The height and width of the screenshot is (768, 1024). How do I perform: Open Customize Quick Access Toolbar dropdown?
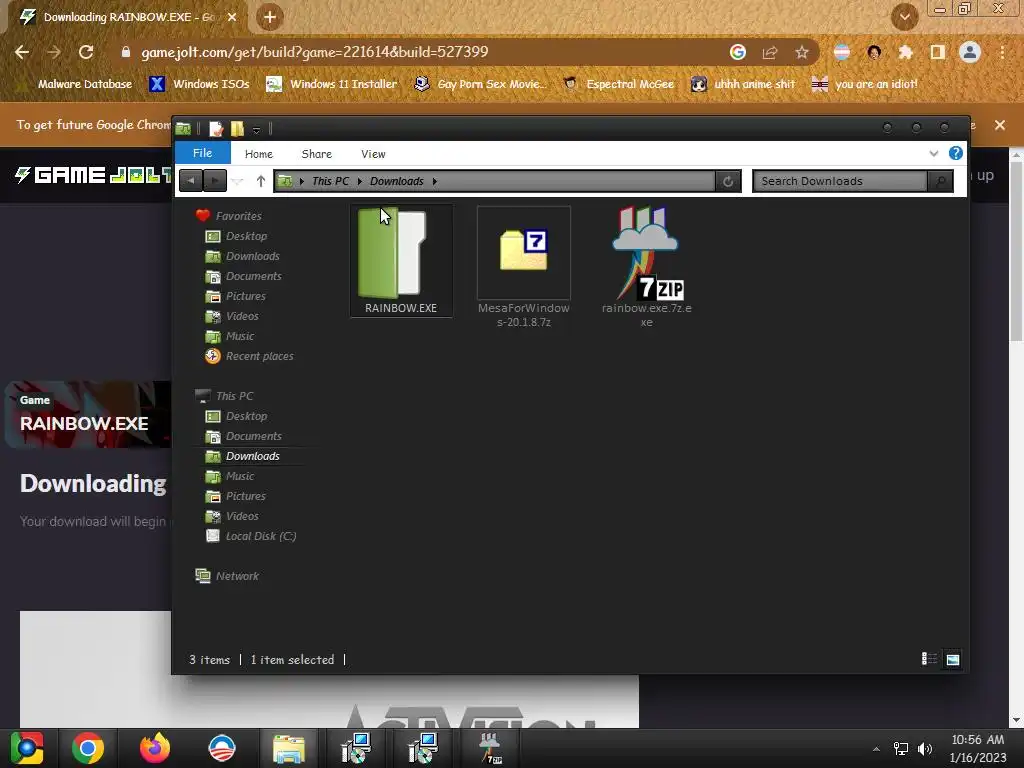[257, 129]
